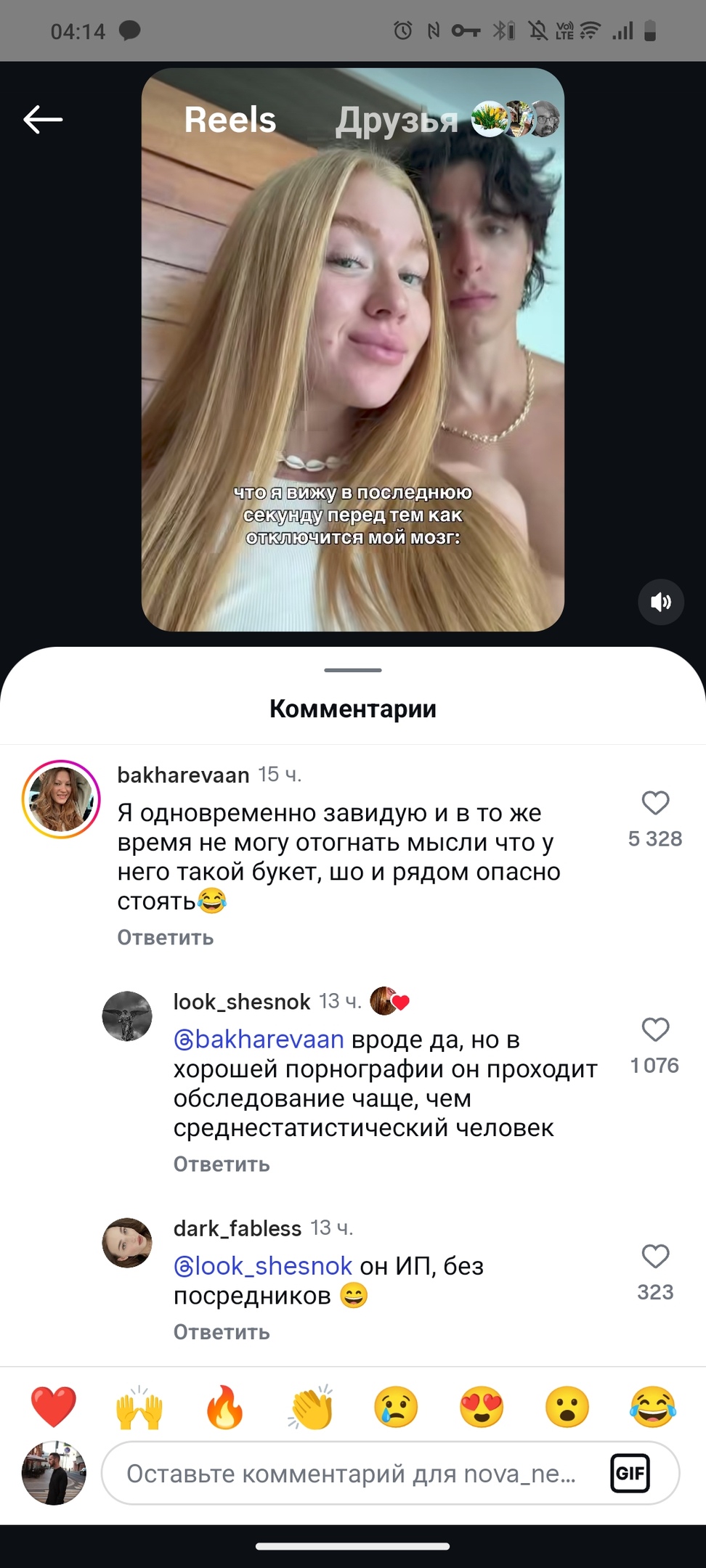Switch to the Друзья tab

tap(397, 121)
